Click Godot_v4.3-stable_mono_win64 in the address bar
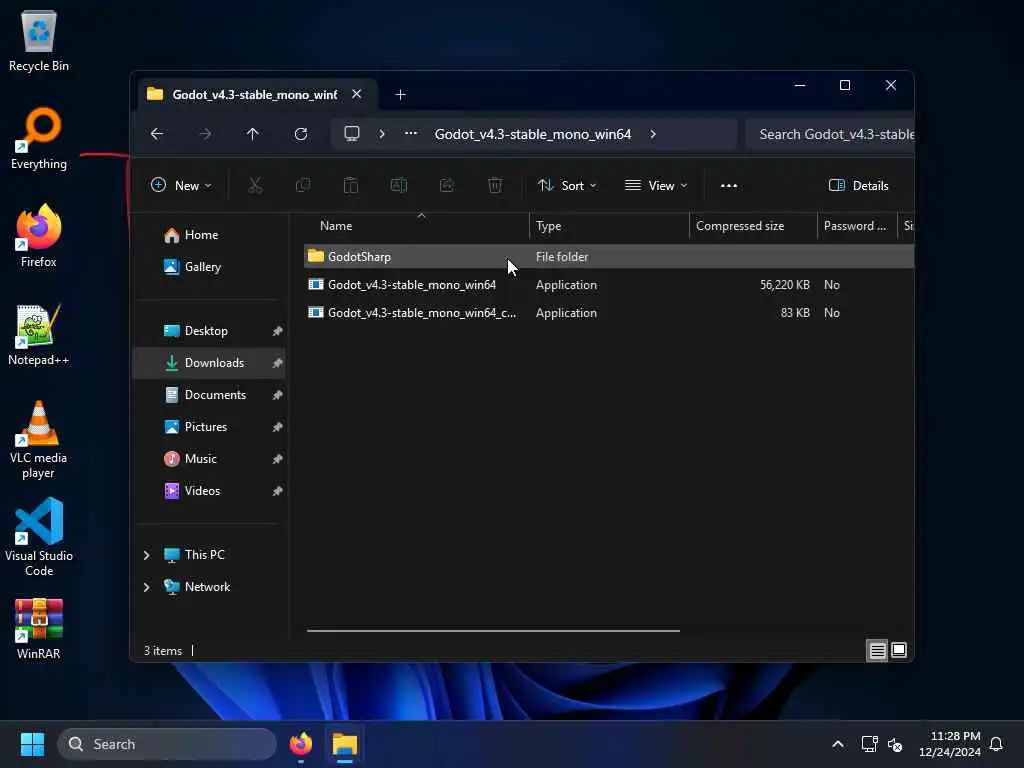1024x768 pixels. click(x=533, y=134)
